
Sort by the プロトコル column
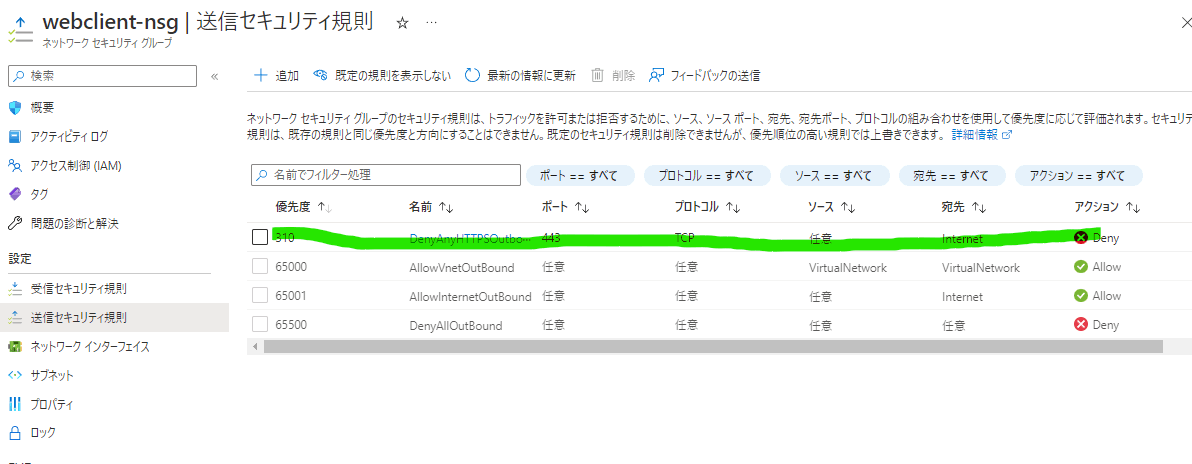point(708,207)
